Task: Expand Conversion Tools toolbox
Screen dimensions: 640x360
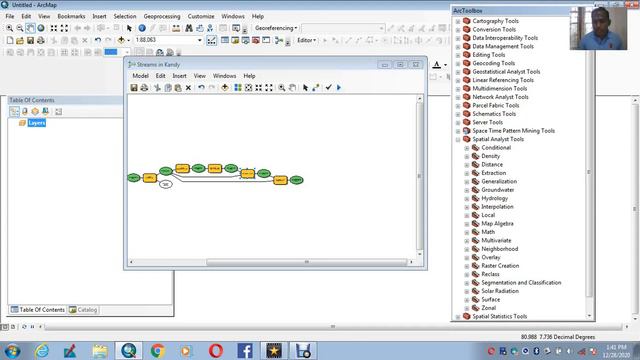Action: point(458,30)
